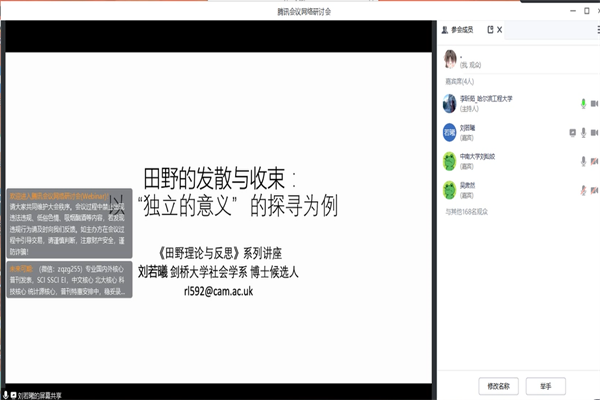Click the camera icon of 刘若曦
The width and height of the screenshot is (600, 400).
click(595, 132)
